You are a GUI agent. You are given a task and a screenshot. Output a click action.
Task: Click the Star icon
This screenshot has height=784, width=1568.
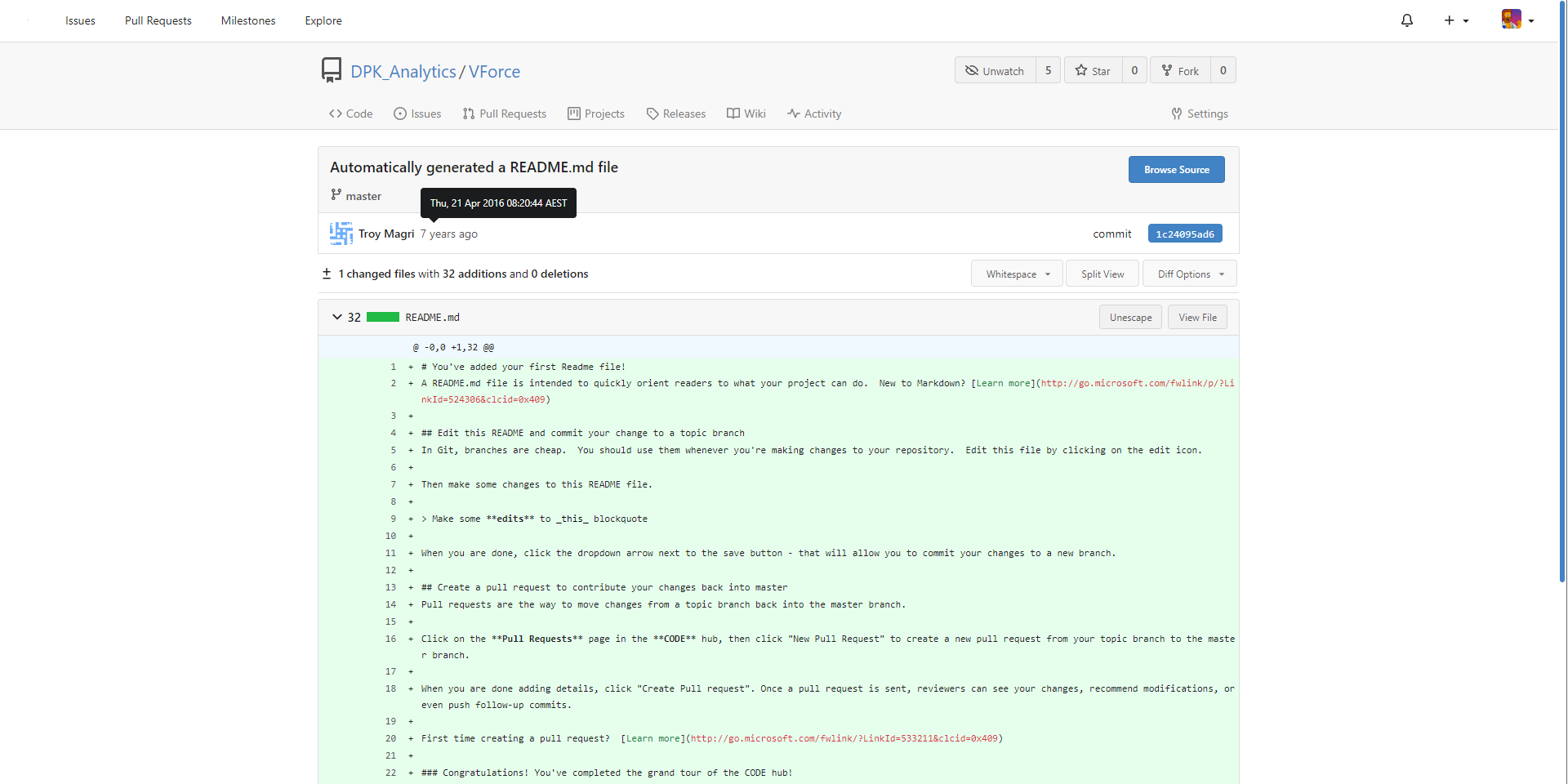[x=1081, y=70]
